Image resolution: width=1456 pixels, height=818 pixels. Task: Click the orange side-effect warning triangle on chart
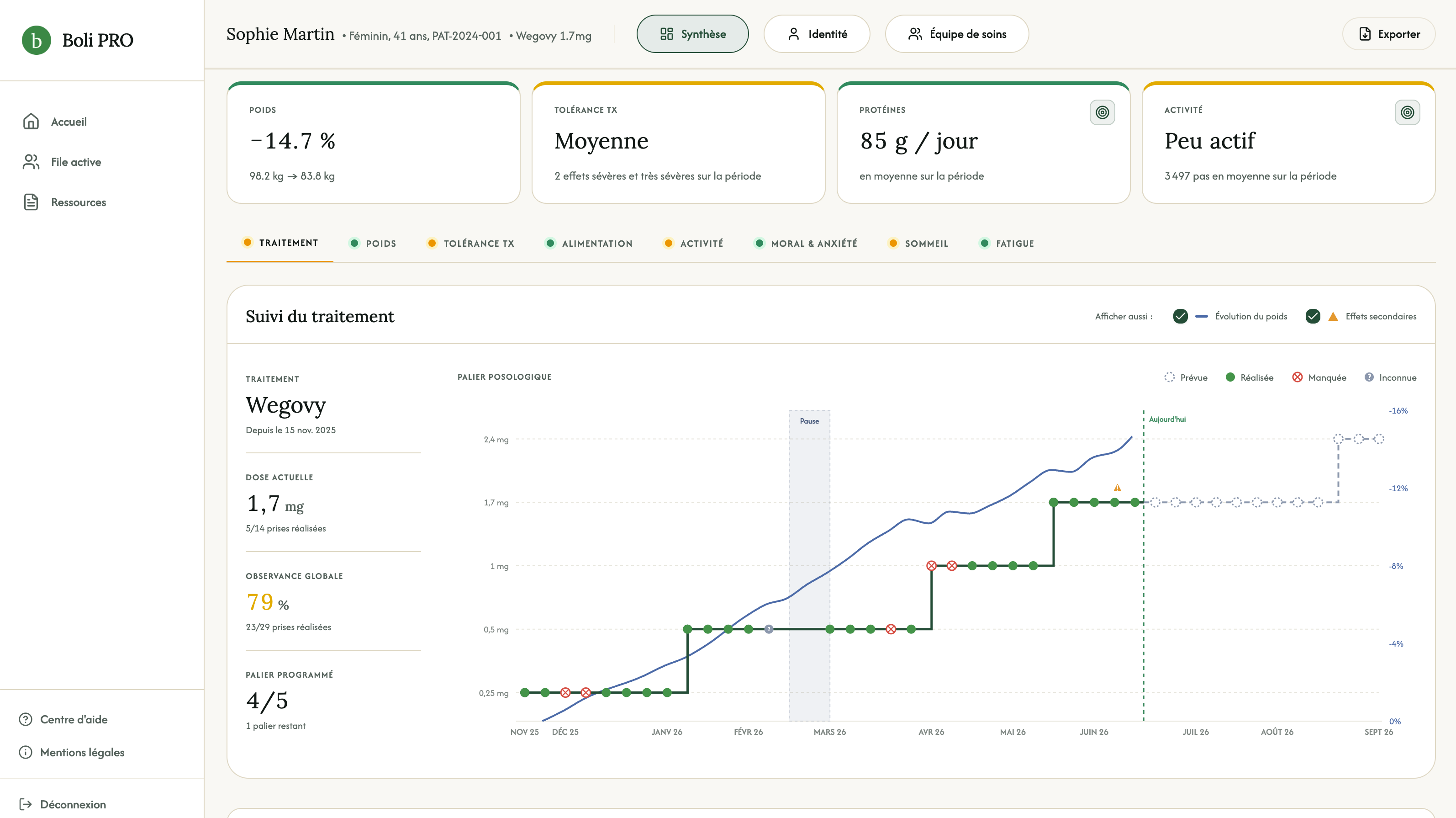pyautogui.click(x=1118, y=488)
